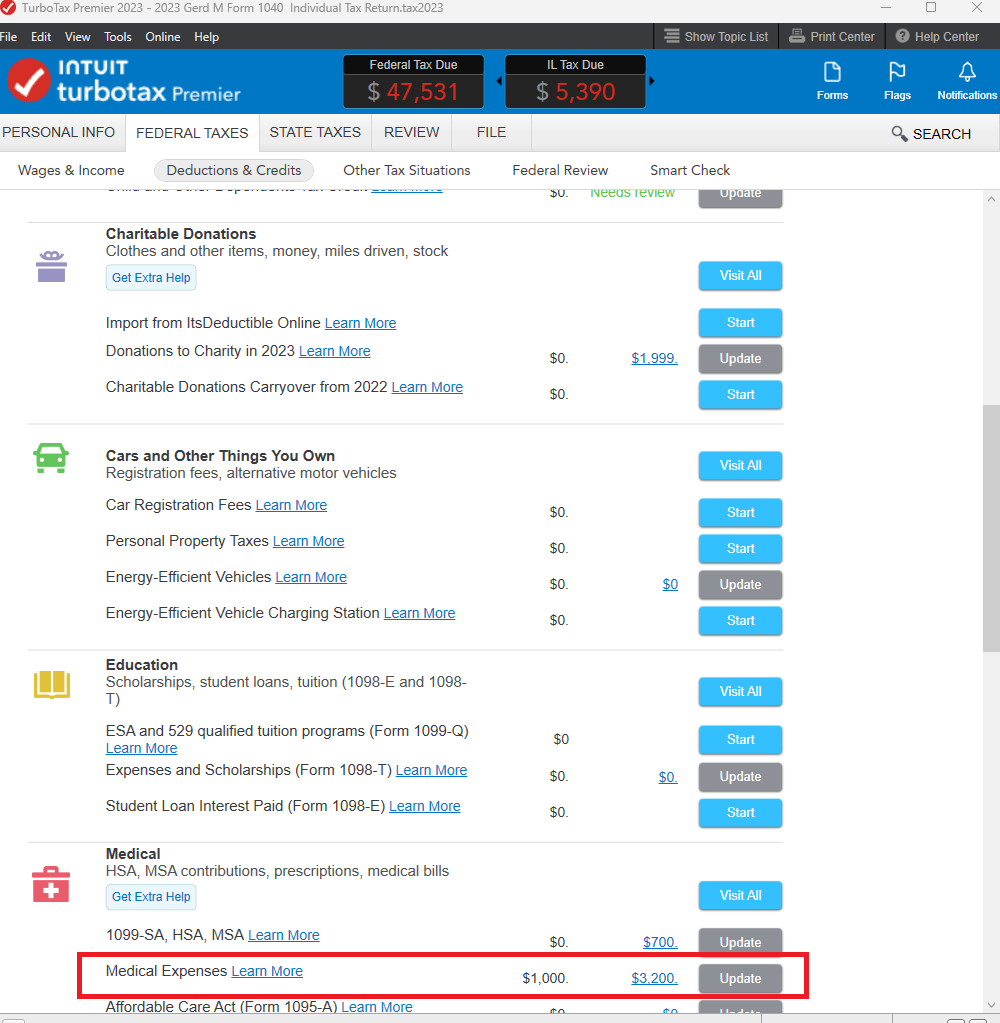Click Visit All for Education
The height and width of the screenshot is (1023, 1000).
[x=740, y=691]
